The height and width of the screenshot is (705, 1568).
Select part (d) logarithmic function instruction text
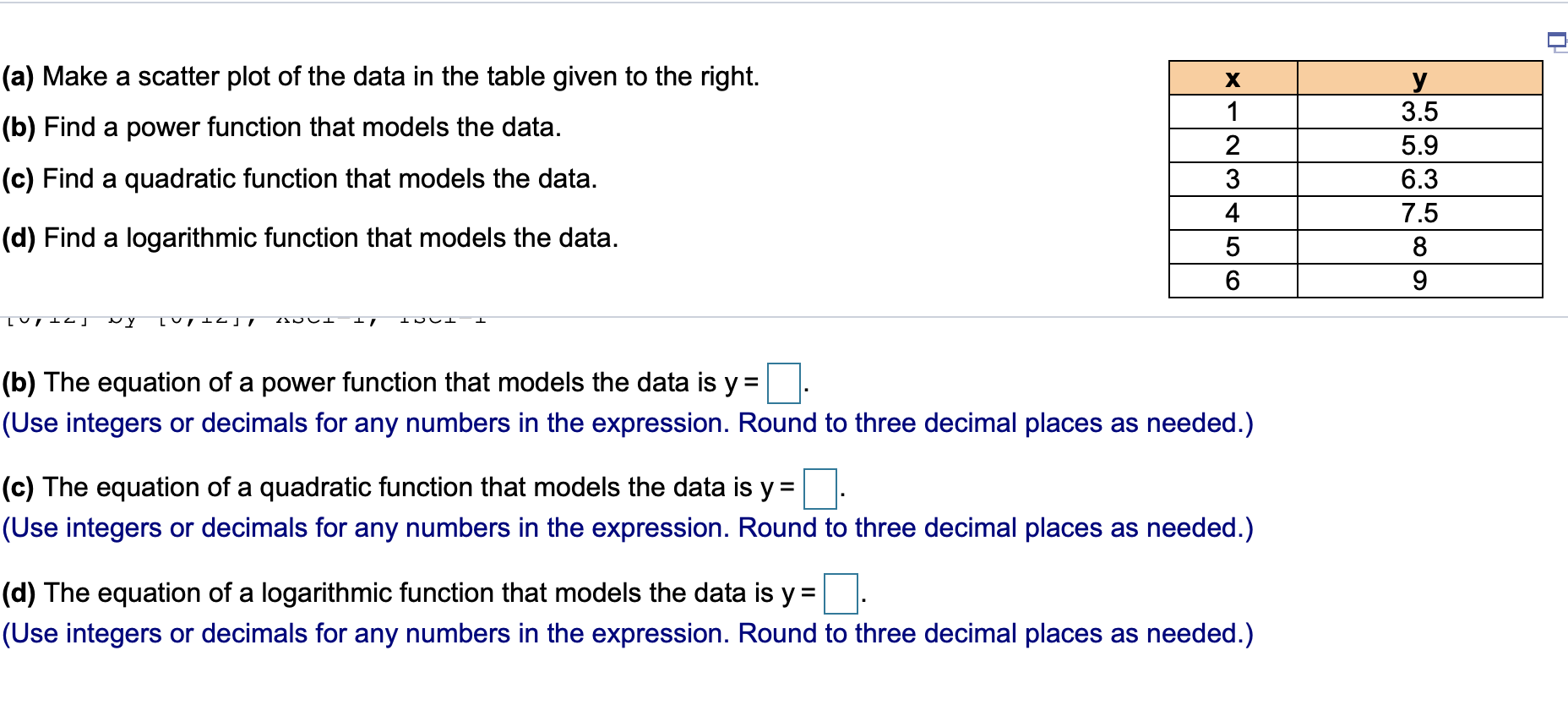tap(311, 238)
